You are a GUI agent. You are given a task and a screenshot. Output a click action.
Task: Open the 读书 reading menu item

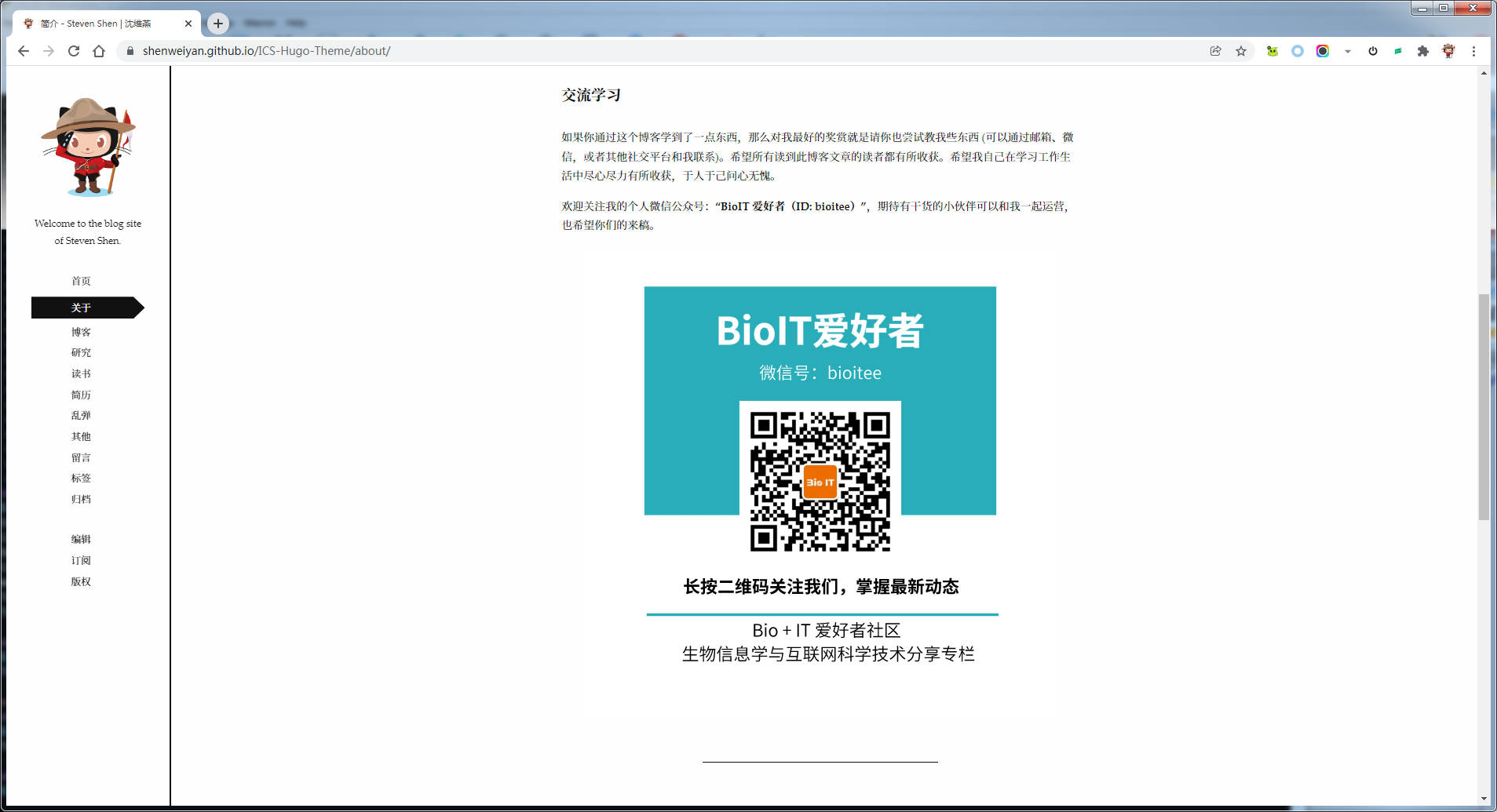point(81,373)
